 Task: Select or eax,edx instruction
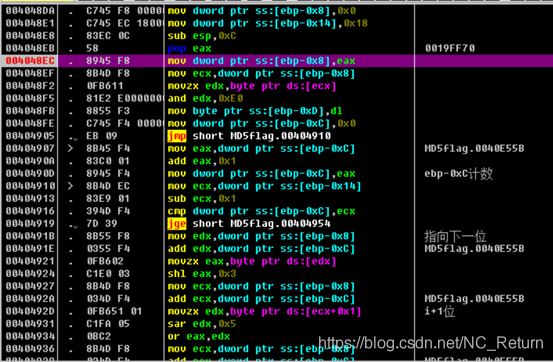click(199, 337)
